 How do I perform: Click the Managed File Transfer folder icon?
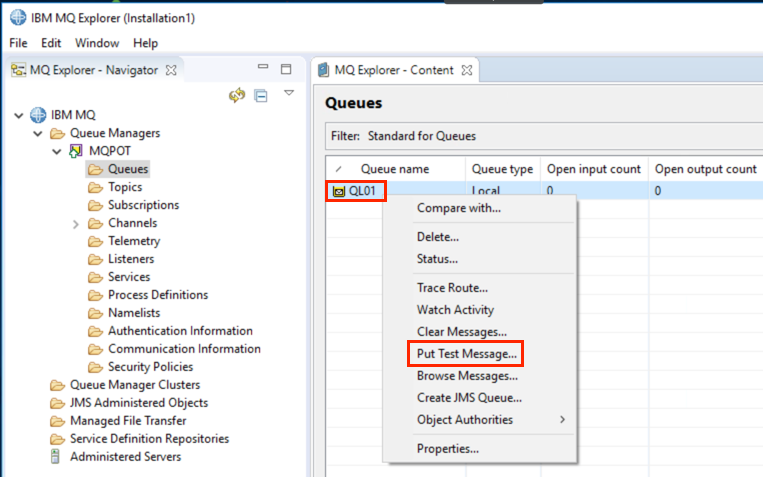pyautogui.click(x=57, y=421)
